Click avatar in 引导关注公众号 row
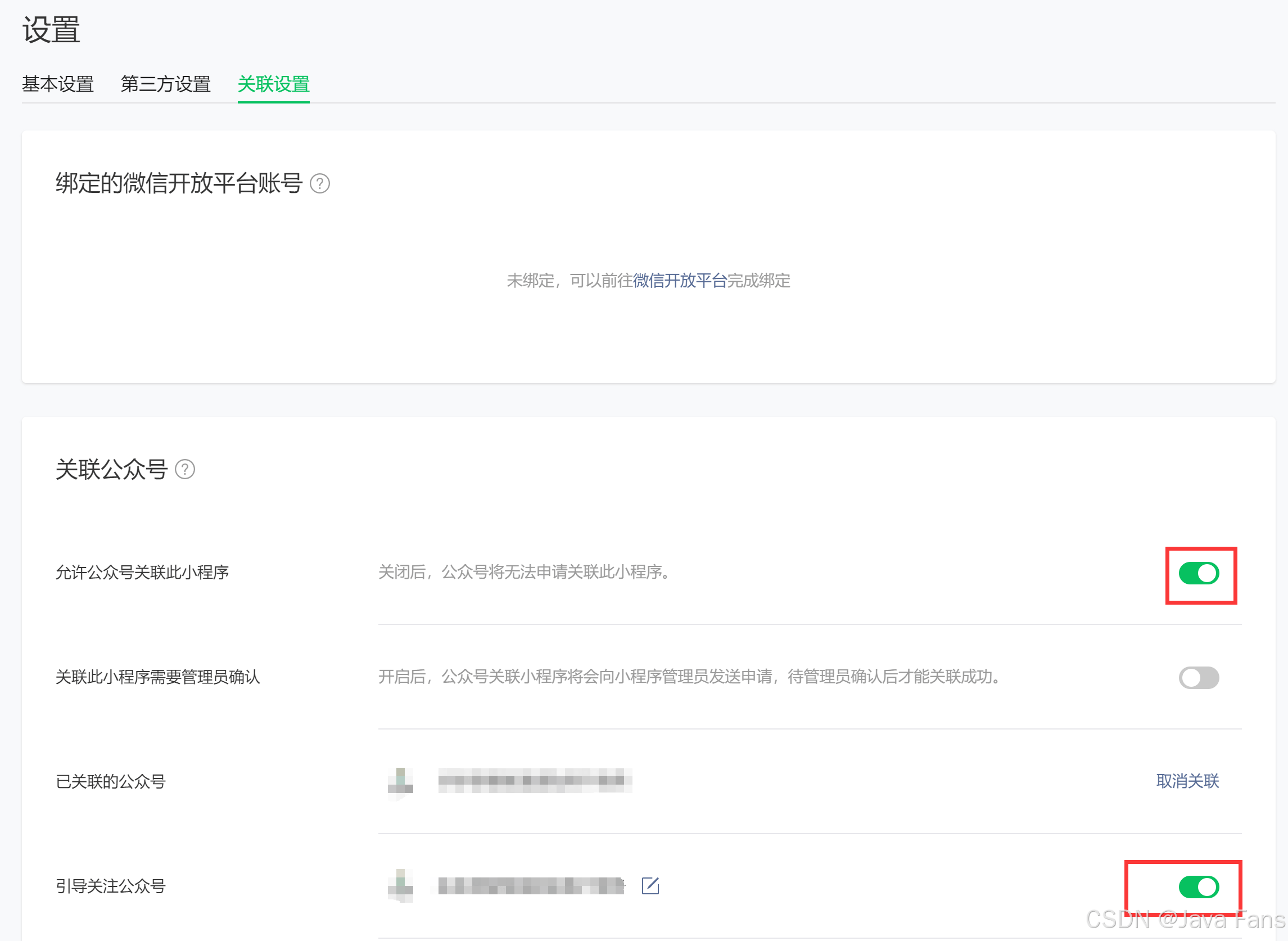 (x=400, y=886)
